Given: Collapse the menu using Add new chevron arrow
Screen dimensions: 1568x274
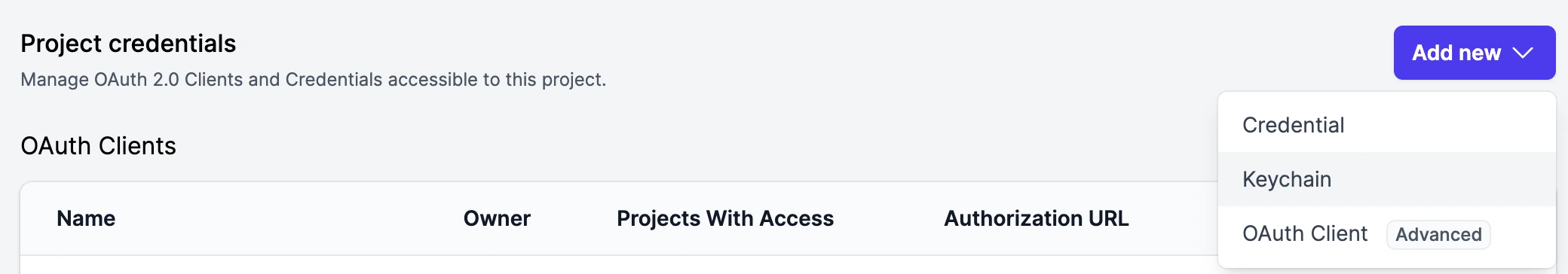Looking at the screenshot, I should tap(1523, 53).
